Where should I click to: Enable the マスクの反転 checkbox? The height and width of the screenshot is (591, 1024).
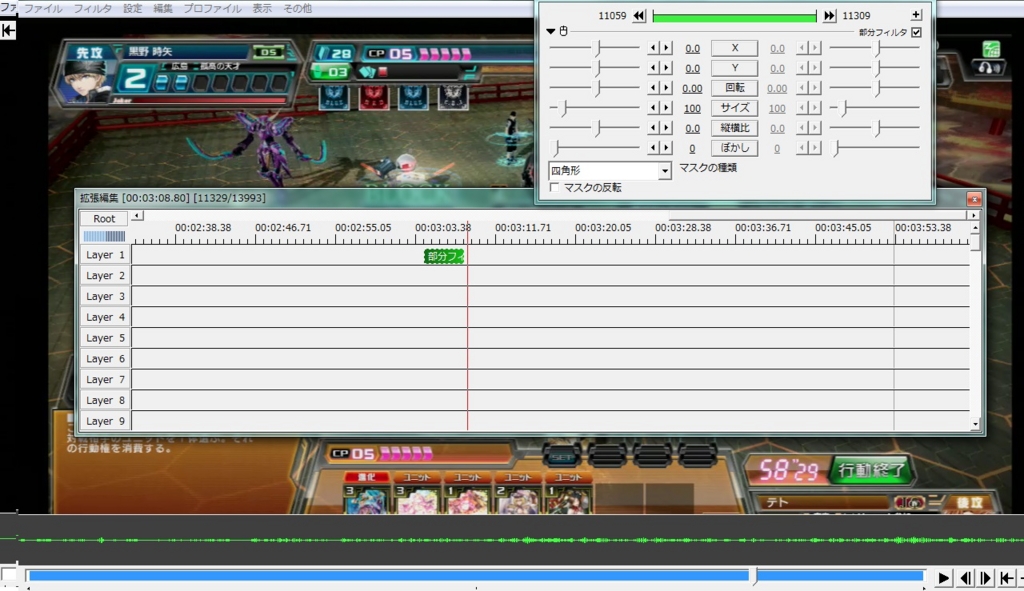[555, 187]
